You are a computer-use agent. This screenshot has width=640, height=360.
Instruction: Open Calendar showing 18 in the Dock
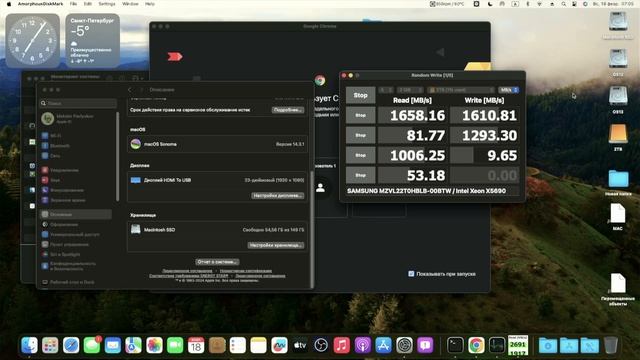pyautogui.click(x=196, y=345)
